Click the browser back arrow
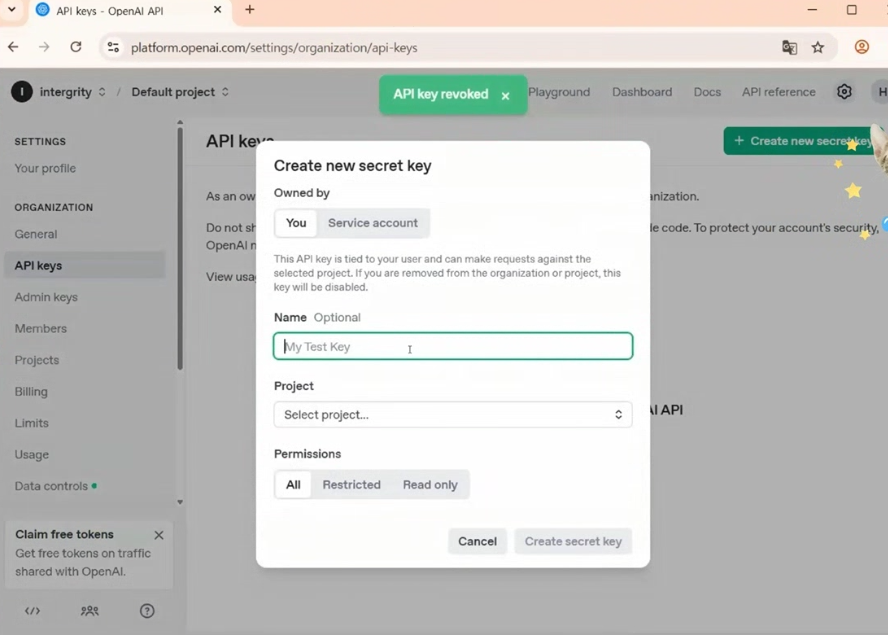The image size is (888, 635). click(x=13, y=47)
